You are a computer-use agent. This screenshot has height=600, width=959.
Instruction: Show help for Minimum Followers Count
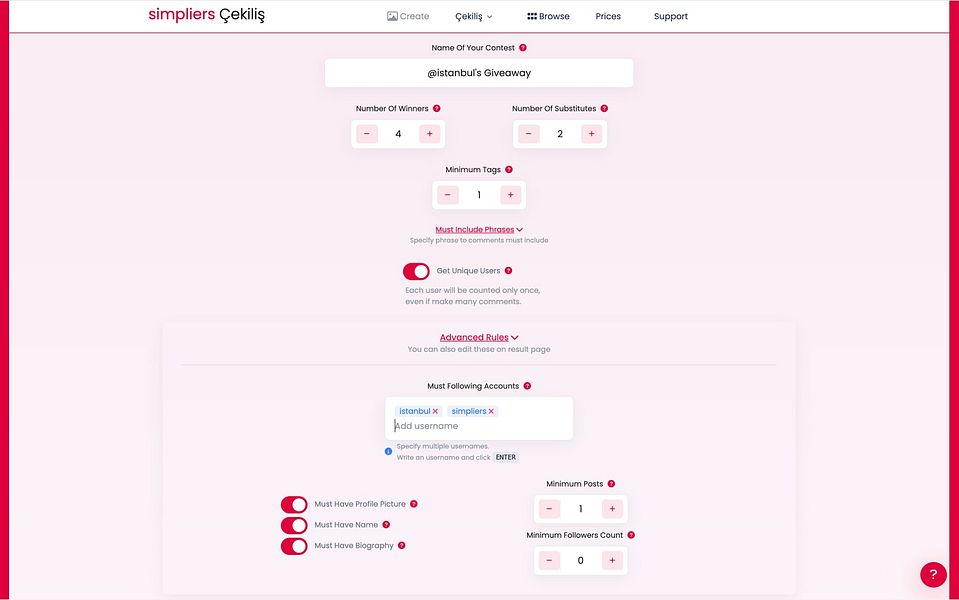click(x=631, y=535)
